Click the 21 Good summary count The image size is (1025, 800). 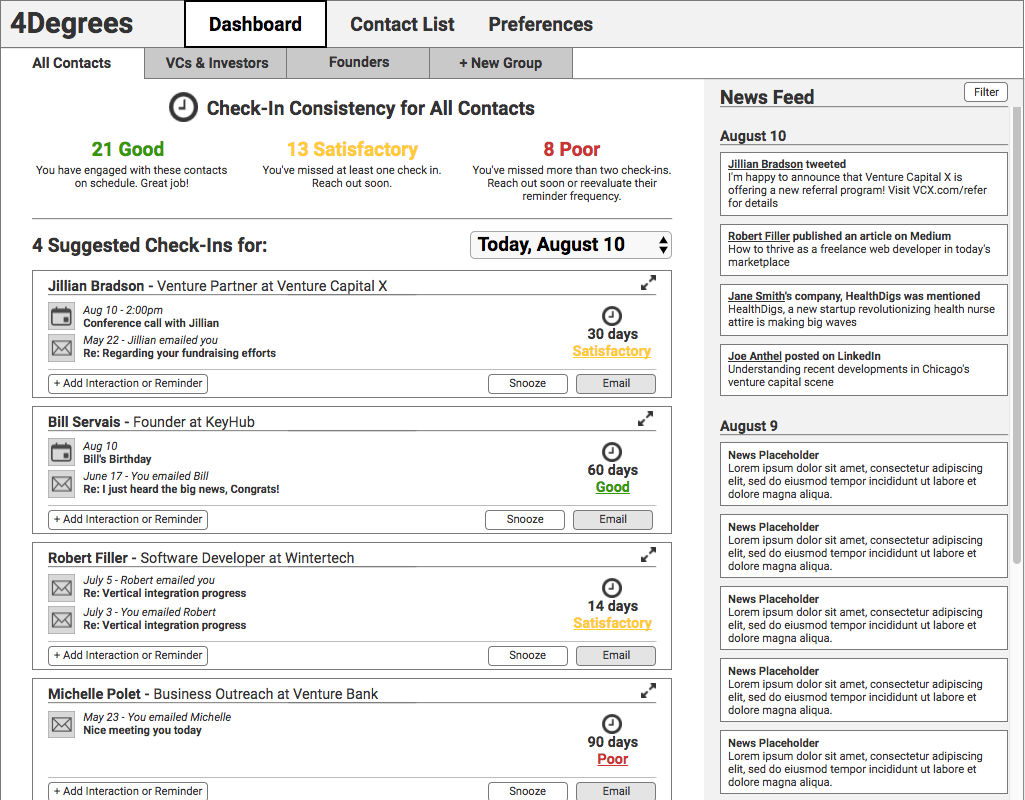(x=127, y=149)
